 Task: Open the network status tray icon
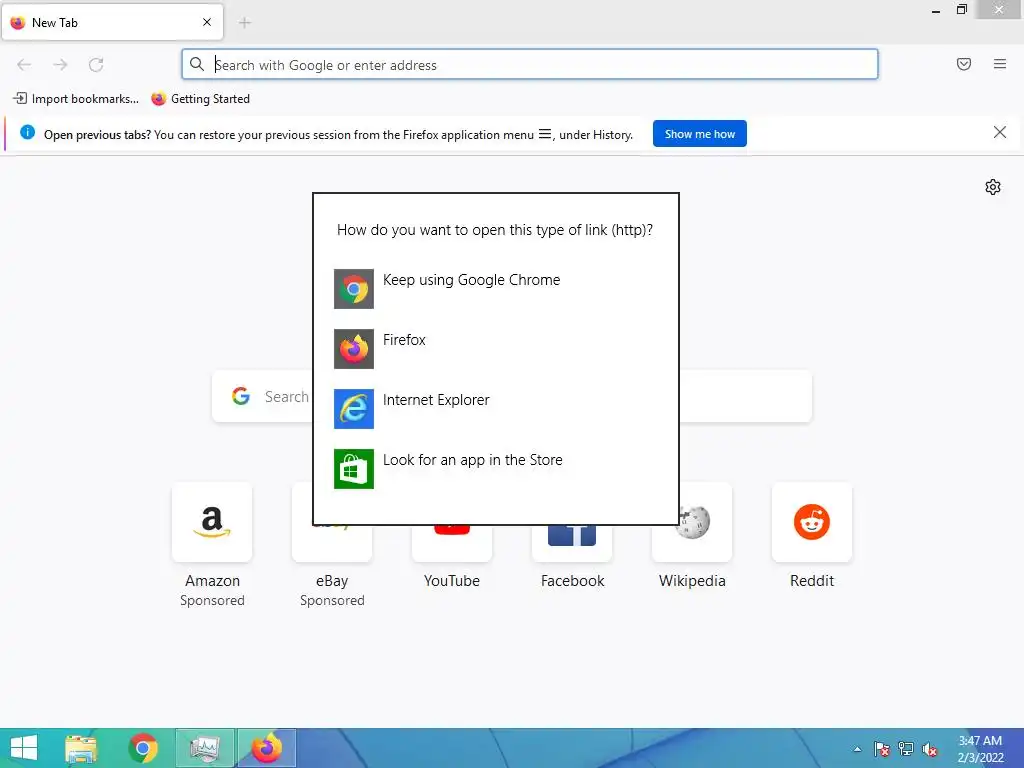[x=906, y=749]
